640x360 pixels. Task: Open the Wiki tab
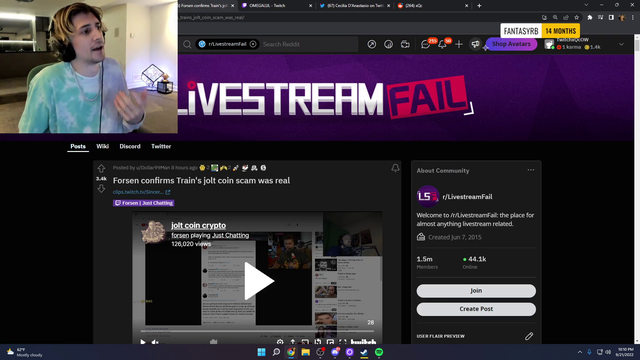click(x=102, y=146)
